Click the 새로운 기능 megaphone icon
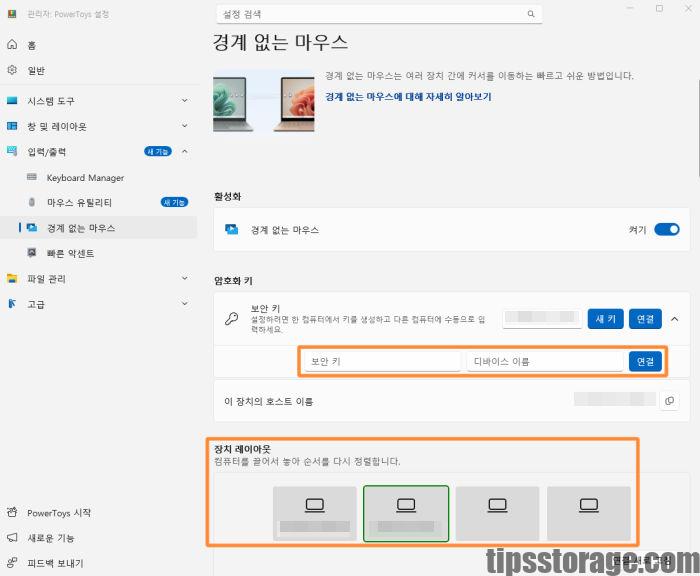Image resolution: width=700 pixels, height=576 pixels. click(12, 537)
